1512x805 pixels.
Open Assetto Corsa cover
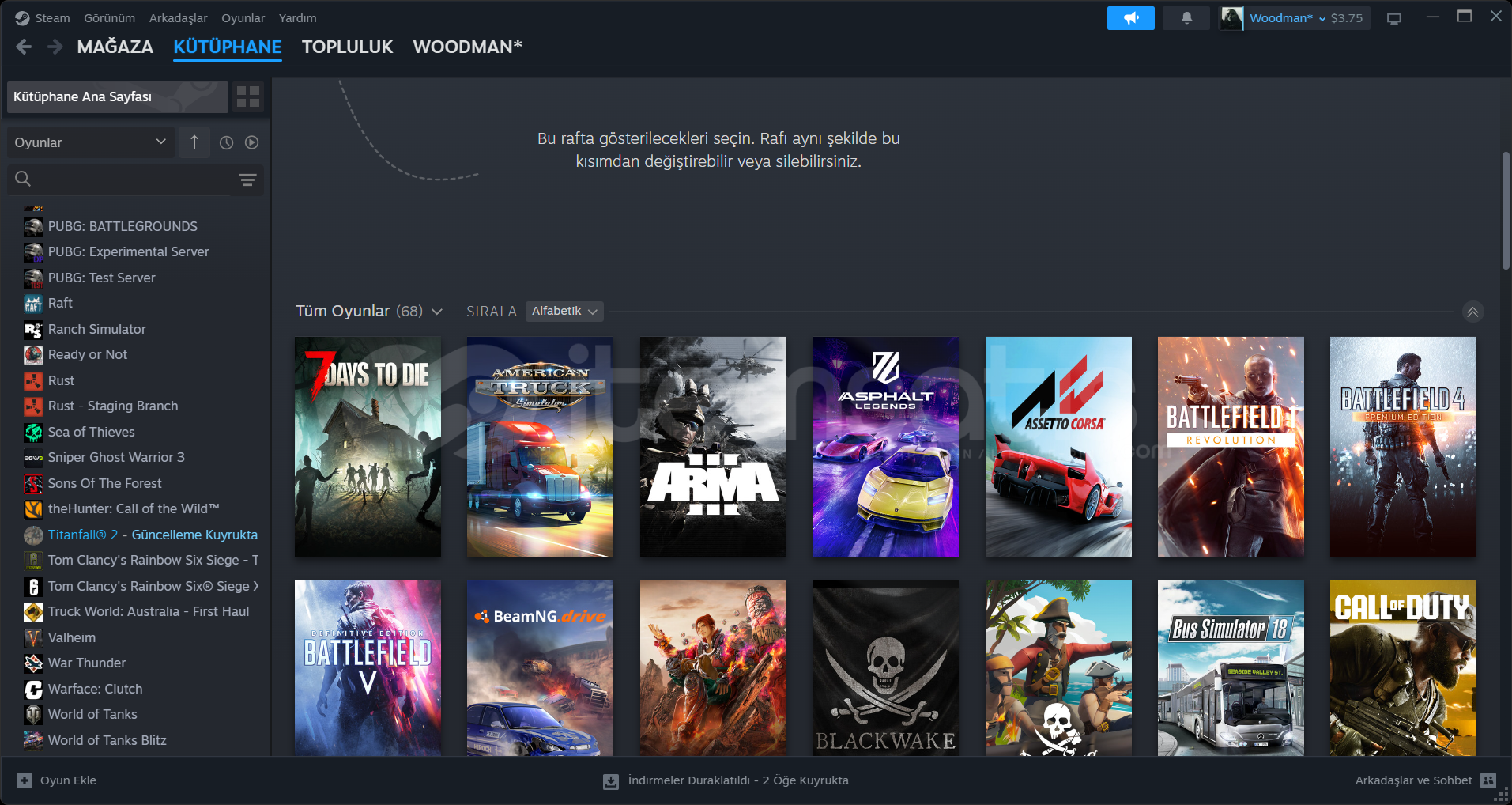(1058, 447)
